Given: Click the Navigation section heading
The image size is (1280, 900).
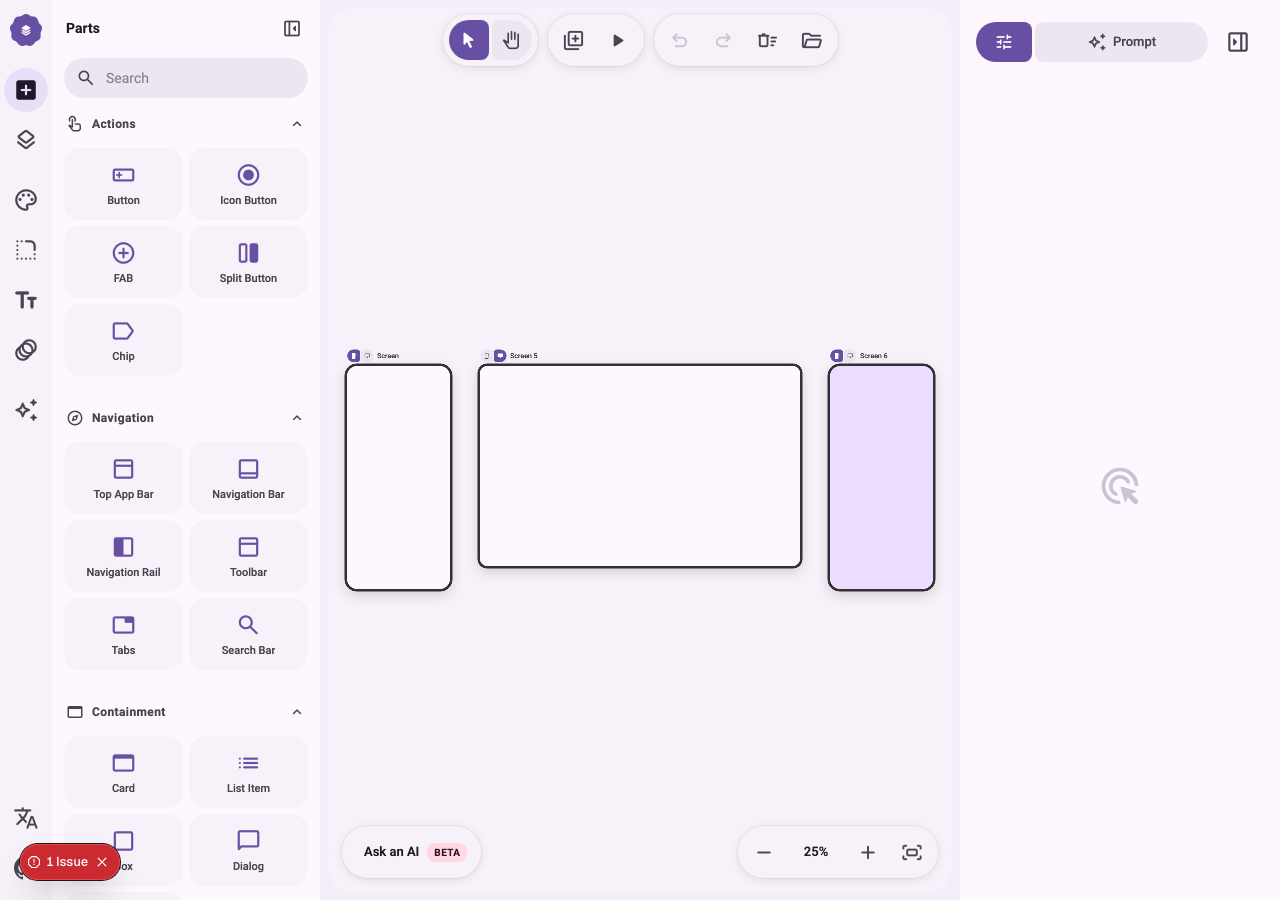Looking at the screenshot, I should click(122, 418).
